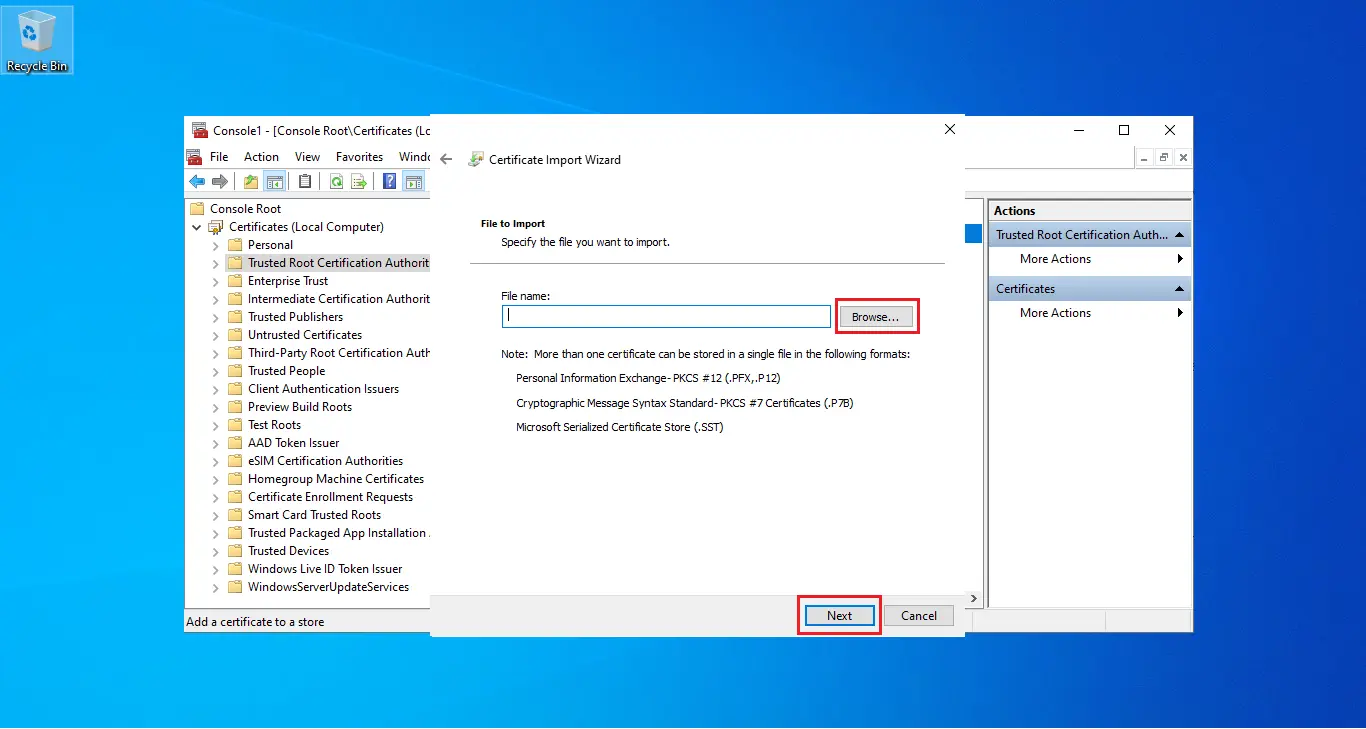Open More Actions under the Certificates section
Screen dimensions: 1366x729
pyautogui.click(x=1090, y=313)
